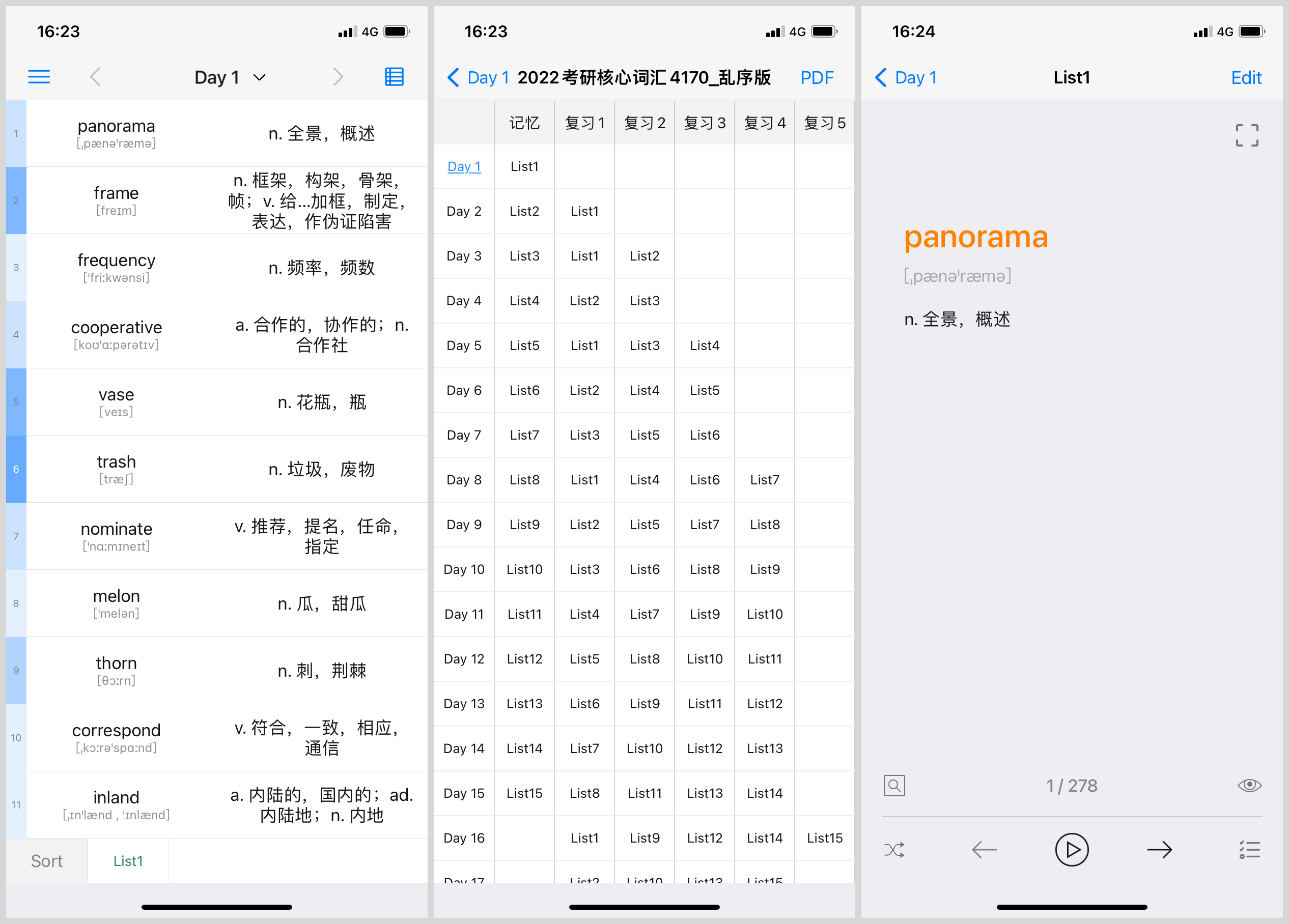Tap the Day 12 row label
This screenshot has width=1289, height=924.
coord(464,659)
